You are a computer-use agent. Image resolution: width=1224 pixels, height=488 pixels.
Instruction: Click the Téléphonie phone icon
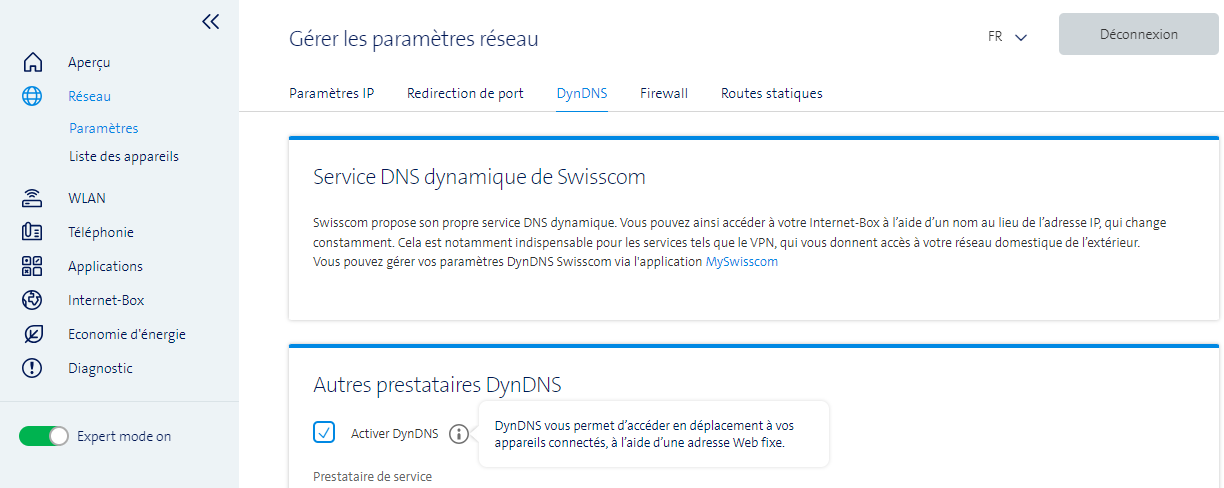point(32,232)
